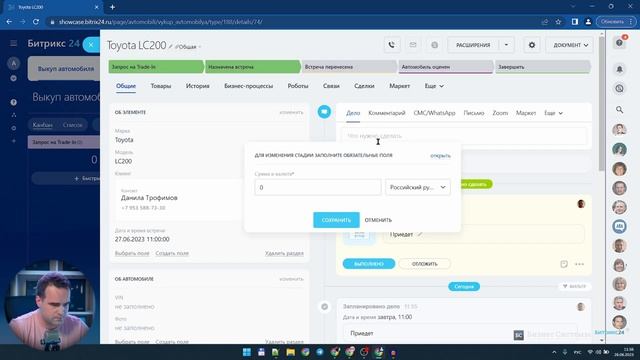Image resolution: width=640 pixels, height=360 pixels.
Task: Select the Автомобиль оценен stage
Action: click(445, 67)
